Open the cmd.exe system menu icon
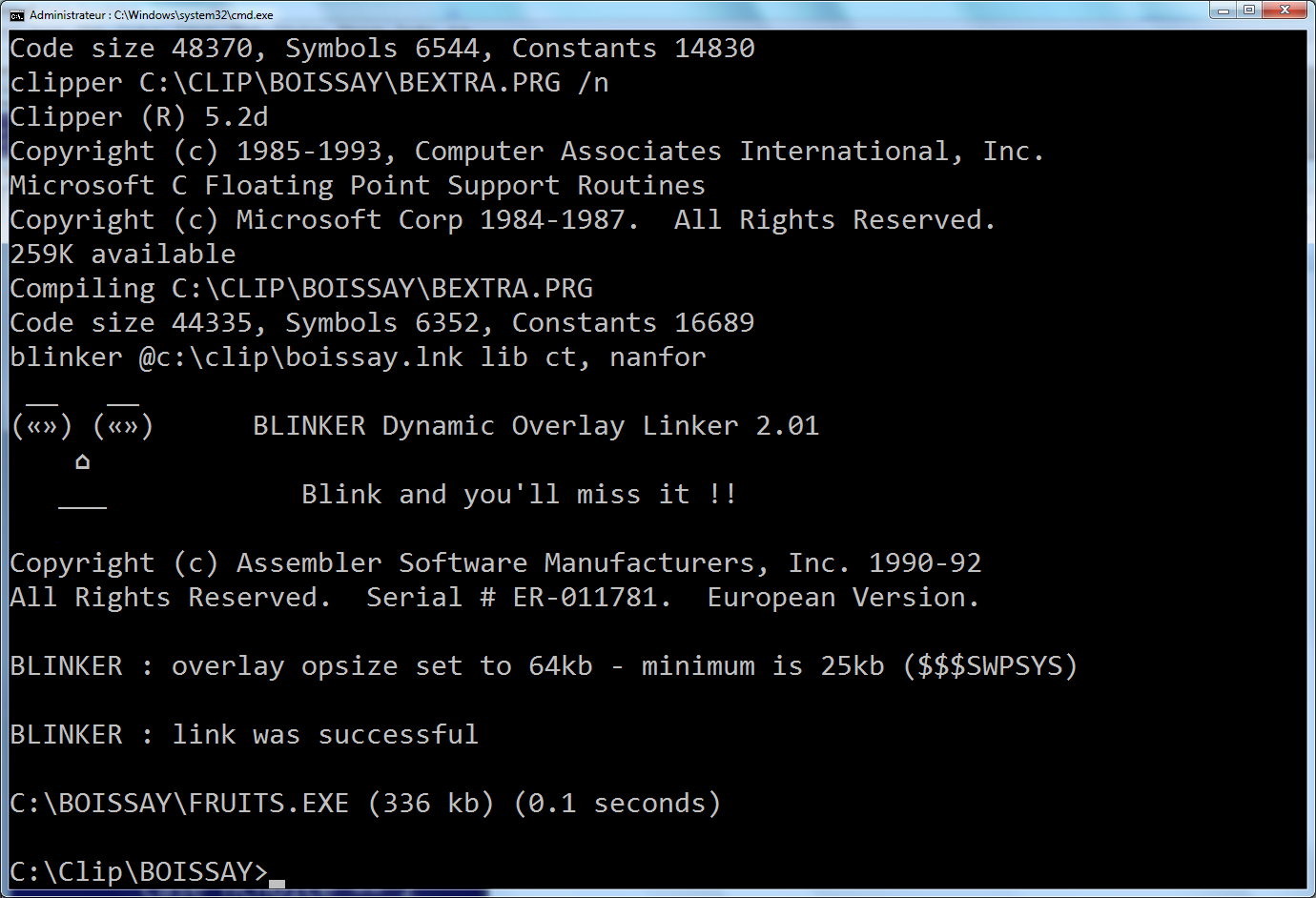This screenshot has width=1316, height=898. 16,14
